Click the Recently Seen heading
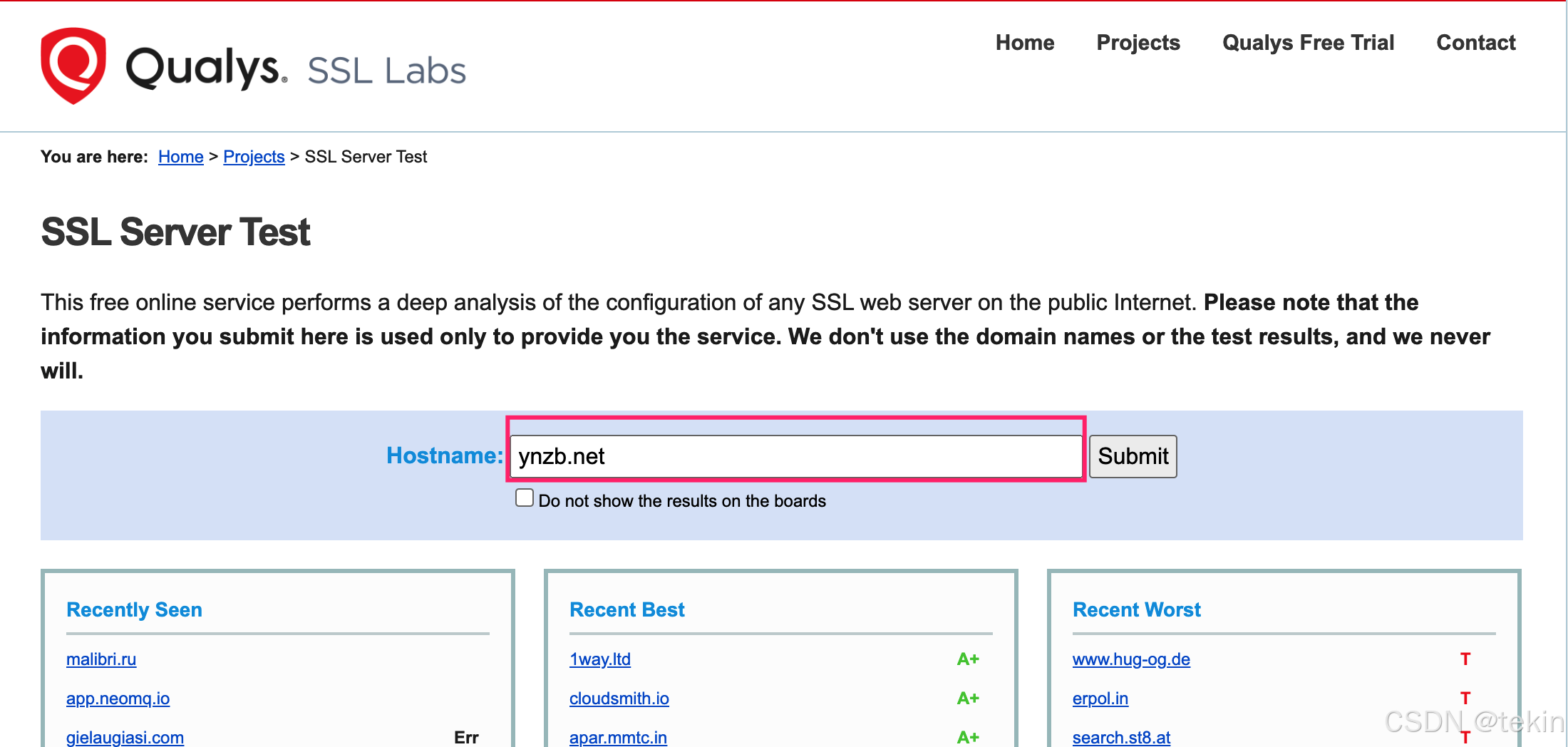Screen dimensions: 1568x747 (134, 610)
